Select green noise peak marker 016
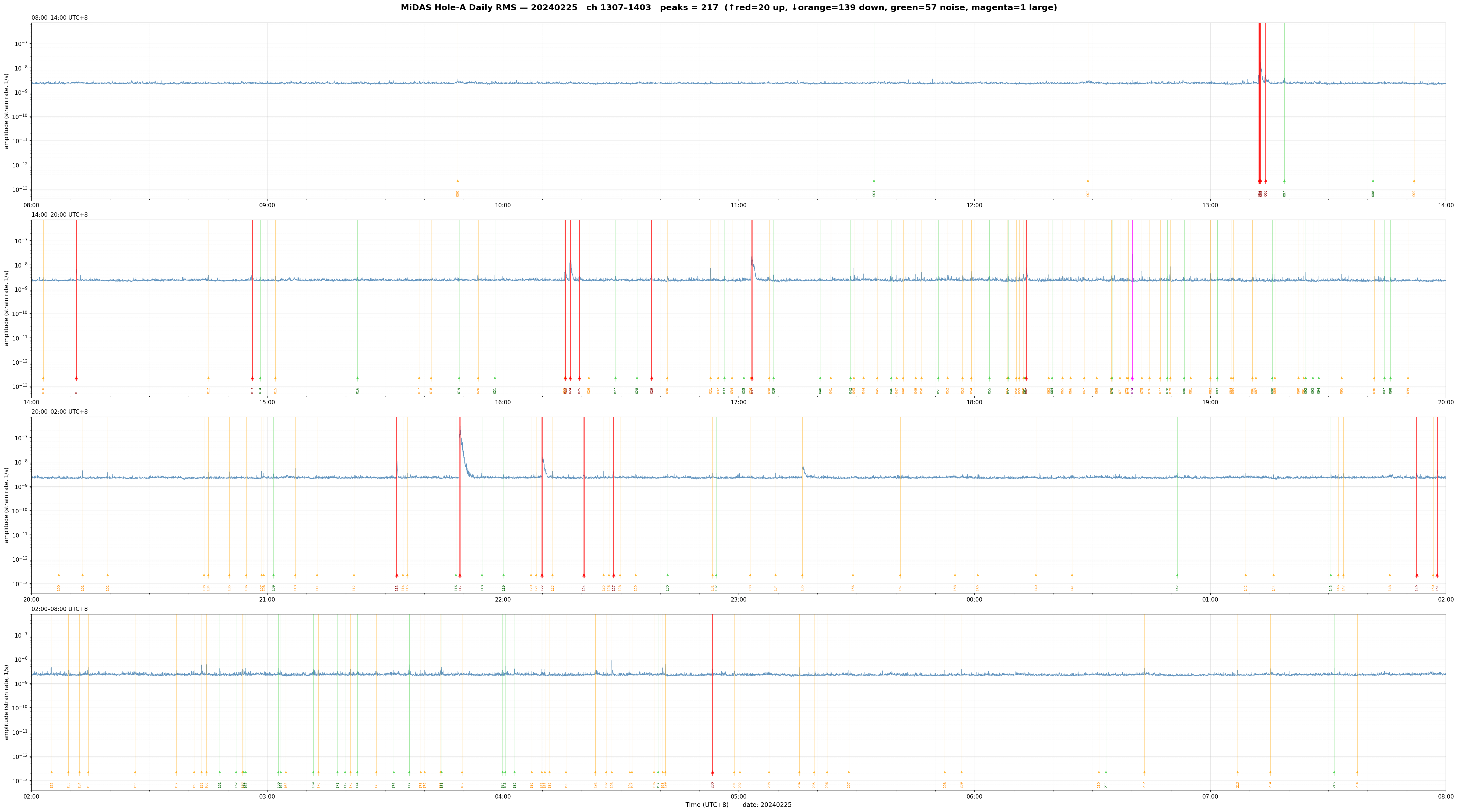The height and width of the screenshot is (812, 1458). 358,378
